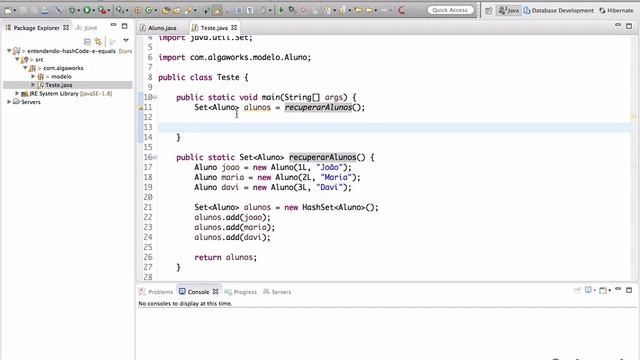Click the Open Perspective icon

(x=489, y=10)
